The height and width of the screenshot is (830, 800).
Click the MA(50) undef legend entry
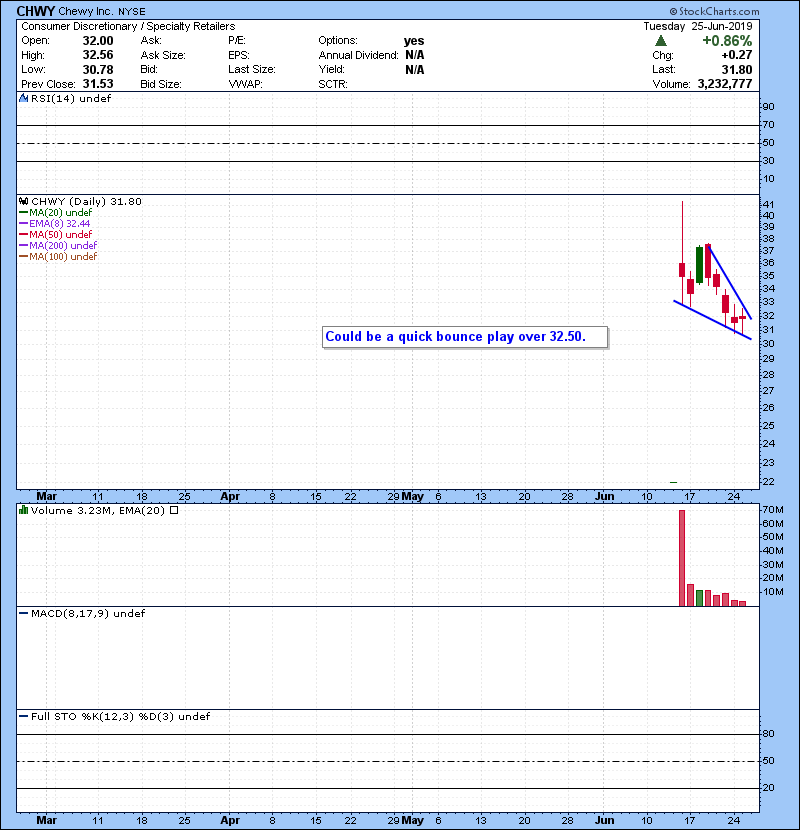pos(56,234)
